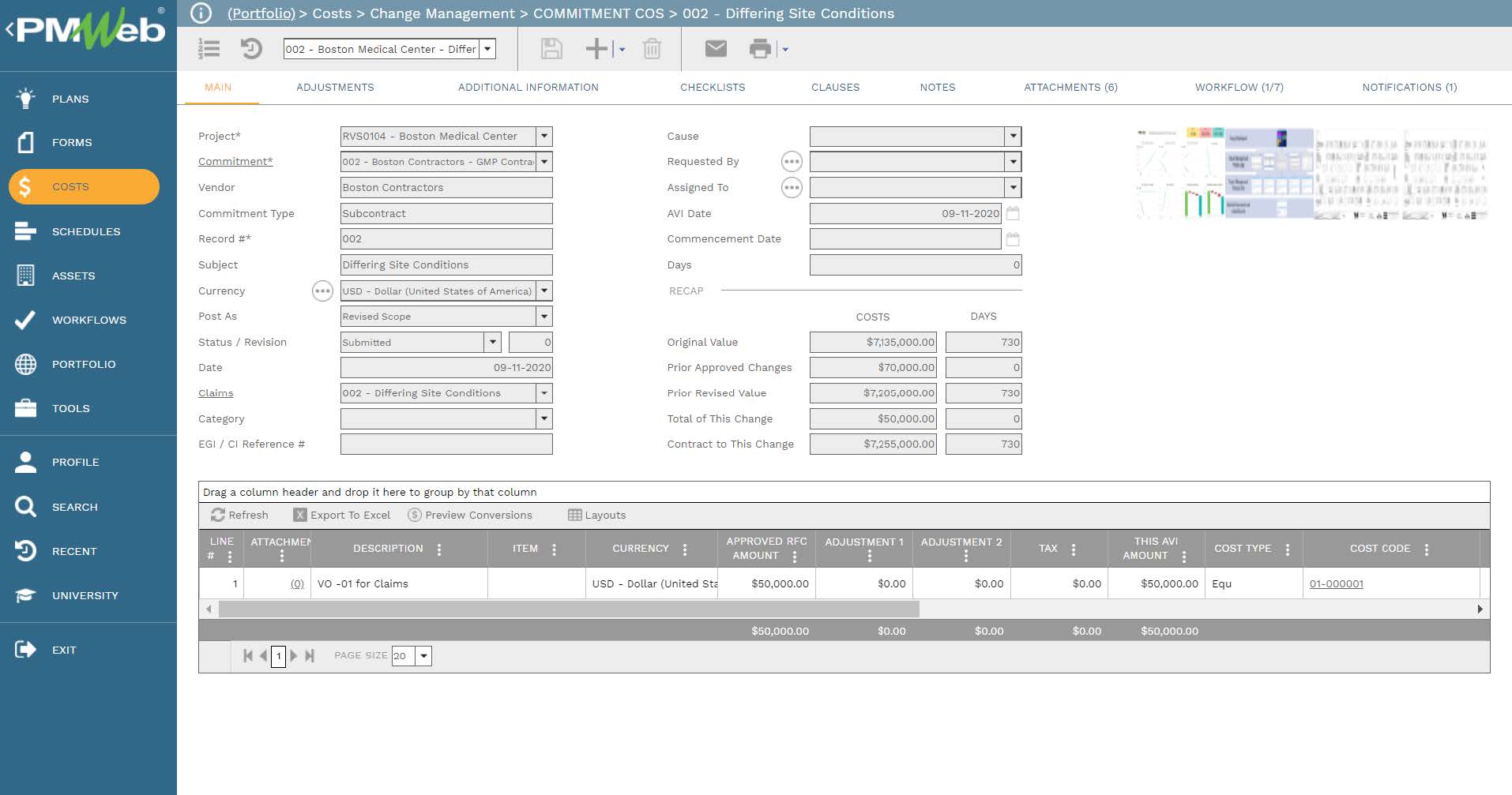Expand the Commitment dropdown
The image size is (1512, 795).
click(543, 162)
